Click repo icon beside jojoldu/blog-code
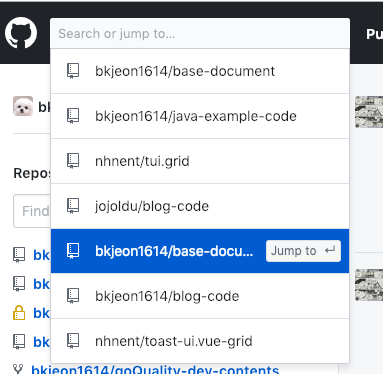This screenshot has width=383, height=374. point(73,206)
